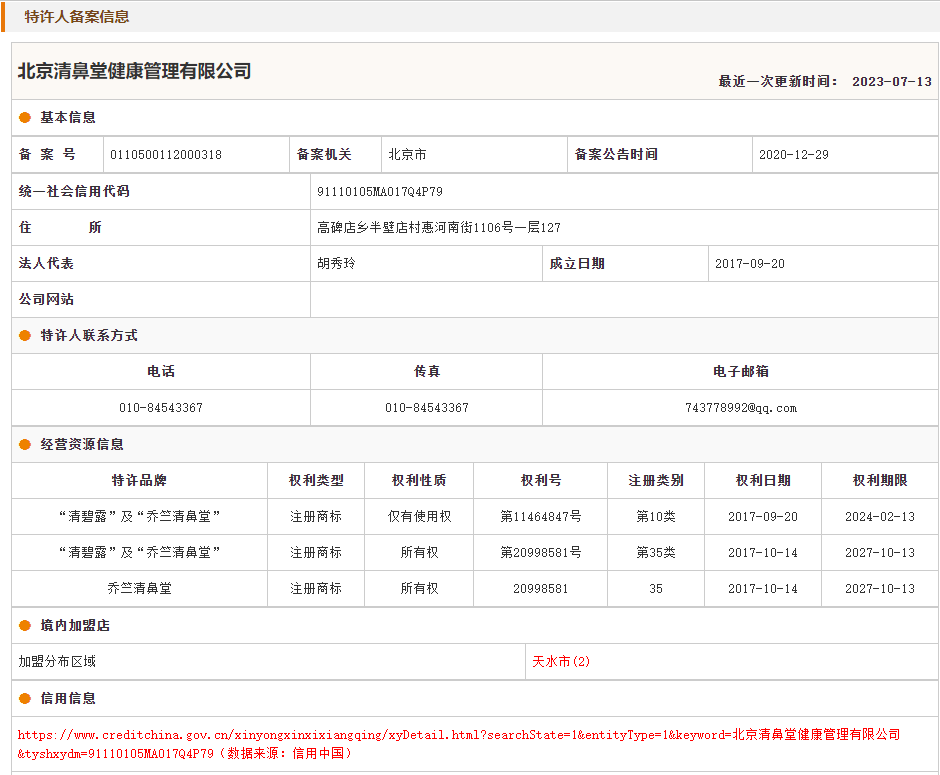The height and width of the screenshot is (775, 940).
Task: Click the update date 2023-07-13
Action: click(891, 82)
